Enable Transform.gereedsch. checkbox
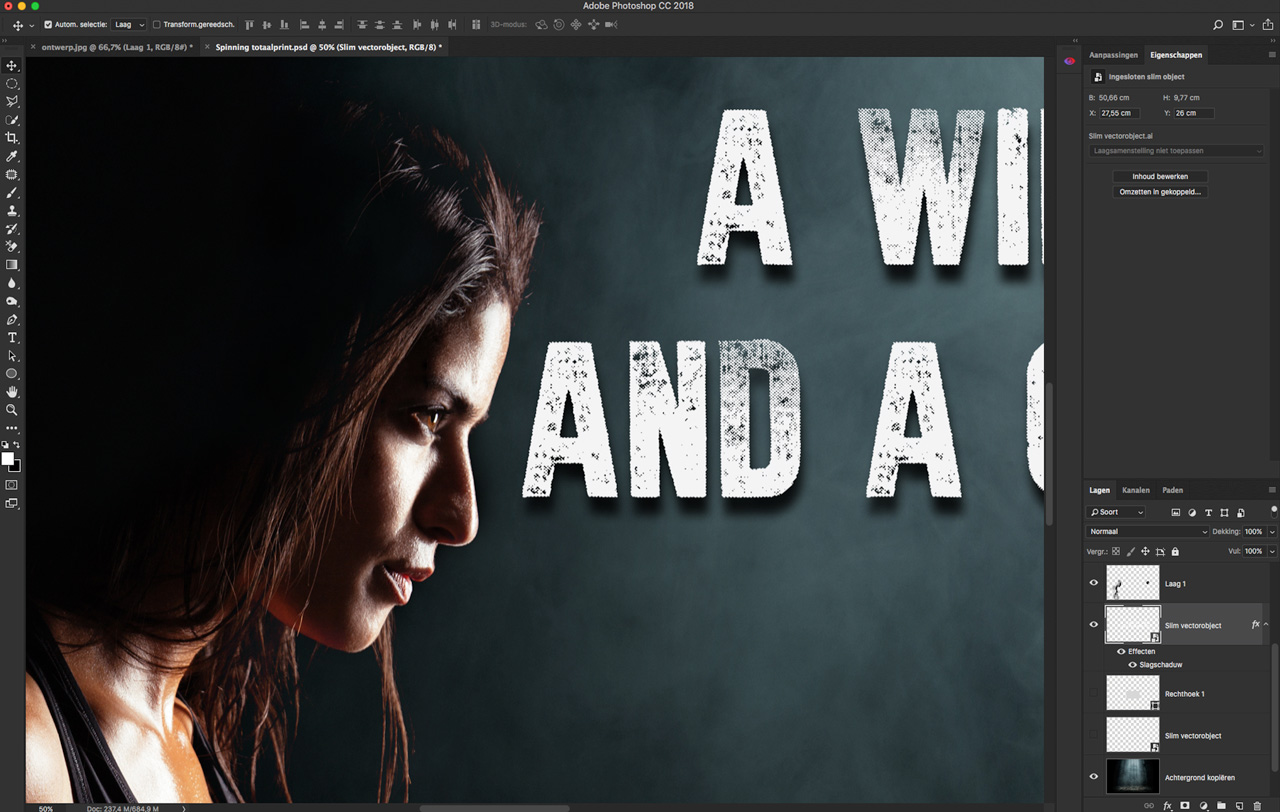The height and width of the screenshot is (812, 1280). (x=156, y=25)
